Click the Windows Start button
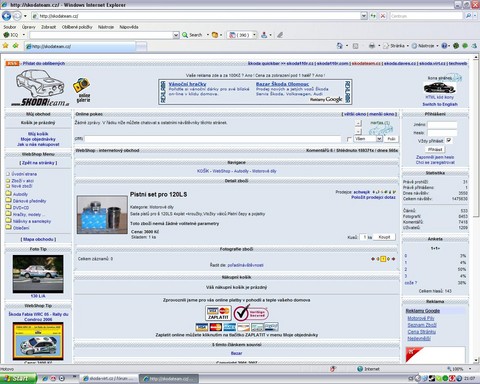This screenshot has width=480, height=384. pos(18,379)
